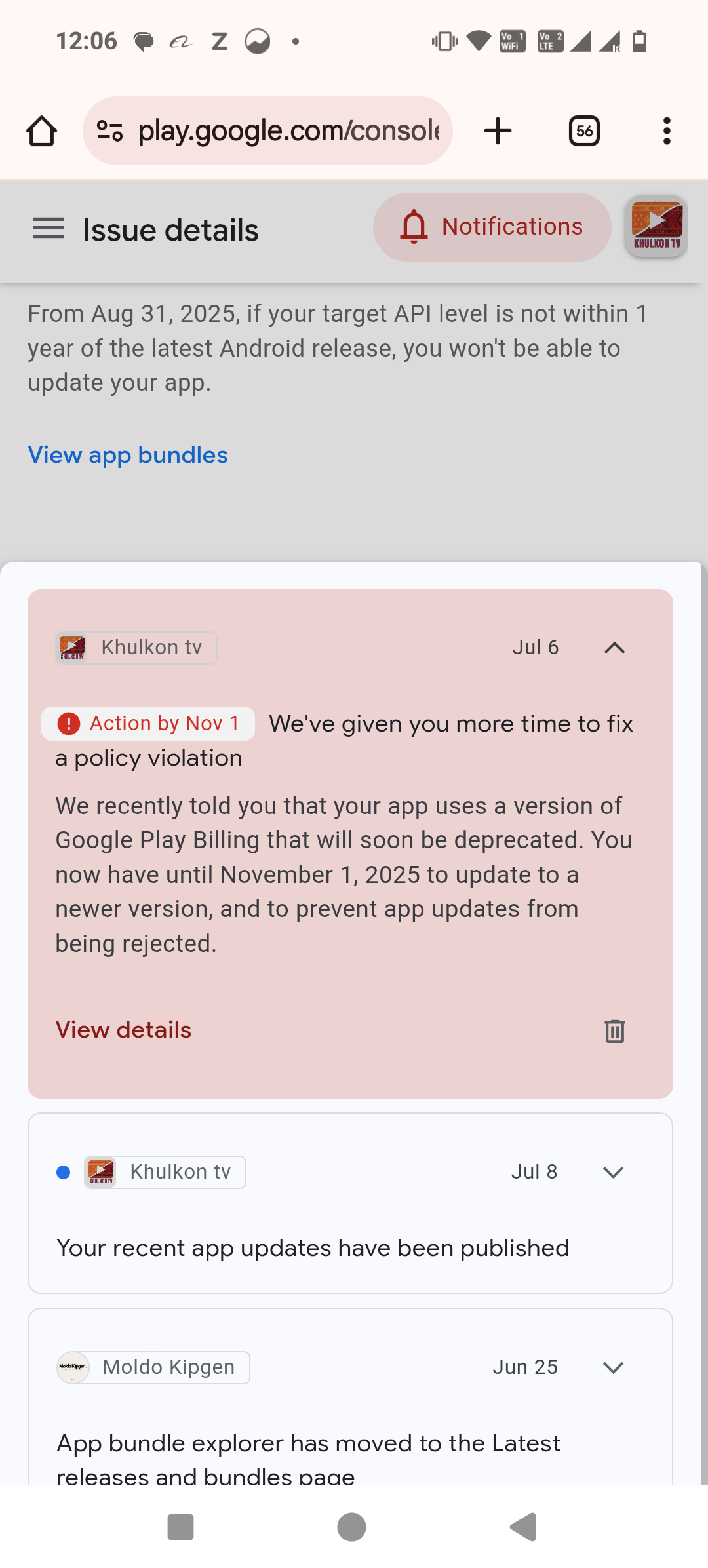Expand the Jun 25 Moldo Kipgen notification
This screenshot has height=1568, width=708.
click(x=613, y=1367)
